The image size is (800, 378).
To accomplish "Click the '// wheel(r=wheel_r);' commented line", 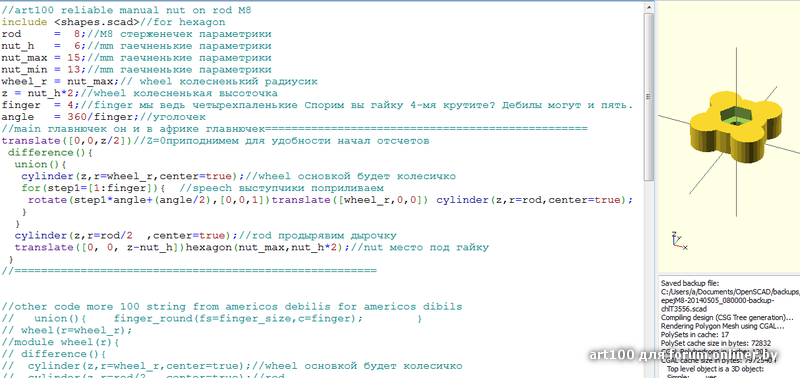I will (67, 330).
